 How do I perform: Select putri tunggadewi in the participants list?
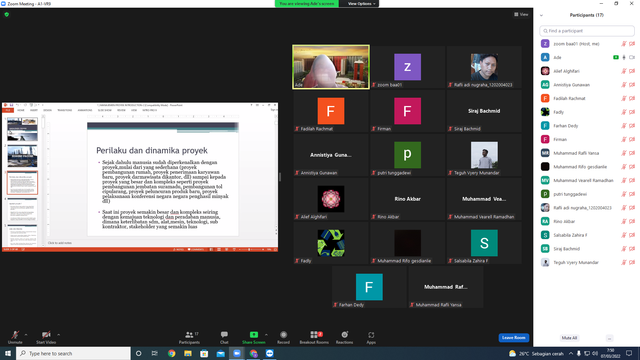[x=587, y=194]
